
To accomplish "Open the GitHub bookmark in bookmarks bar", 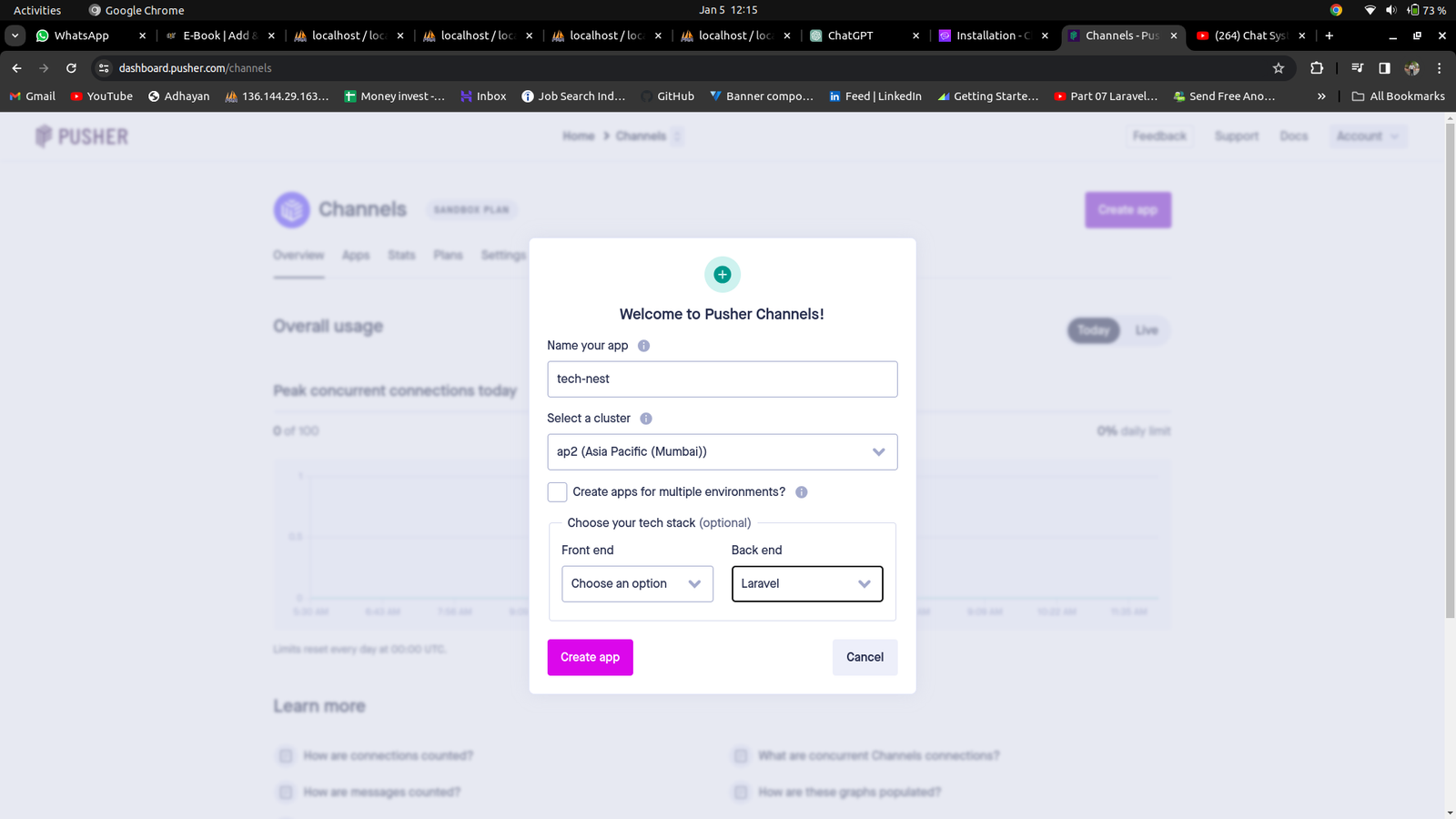I will coord(667,96).
